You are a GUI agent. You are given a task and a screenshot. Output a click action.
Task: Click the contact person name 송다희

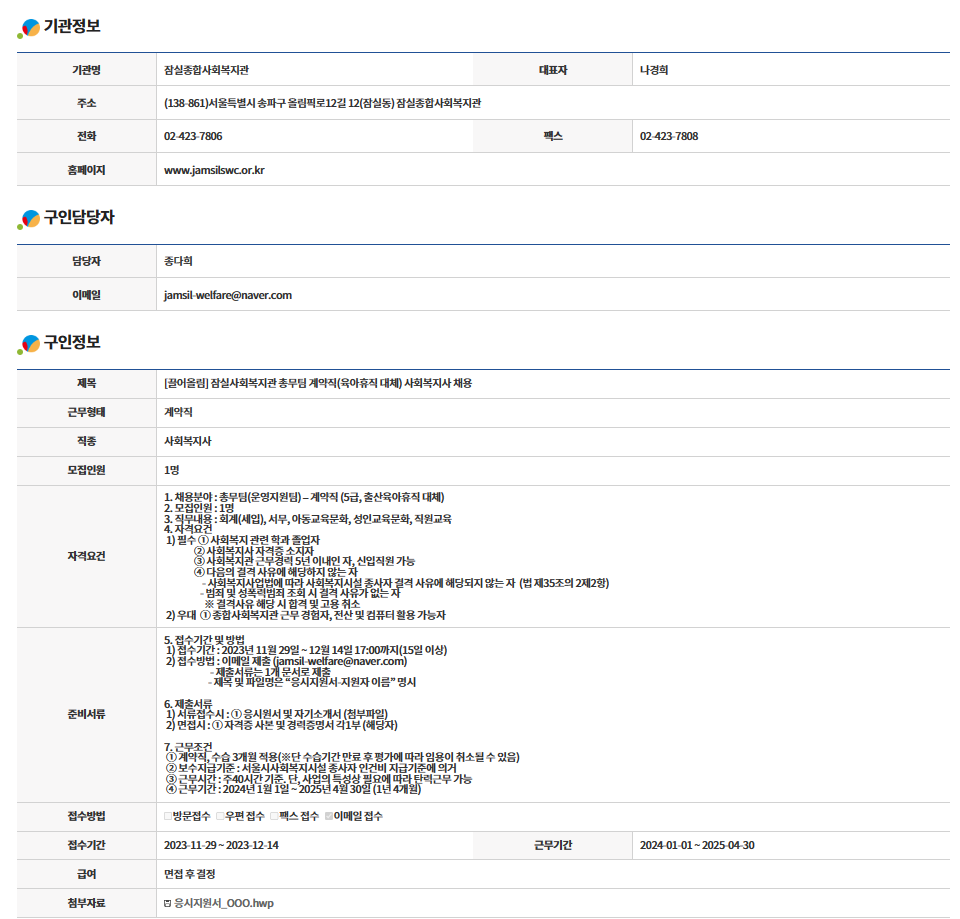click(178, 262)
